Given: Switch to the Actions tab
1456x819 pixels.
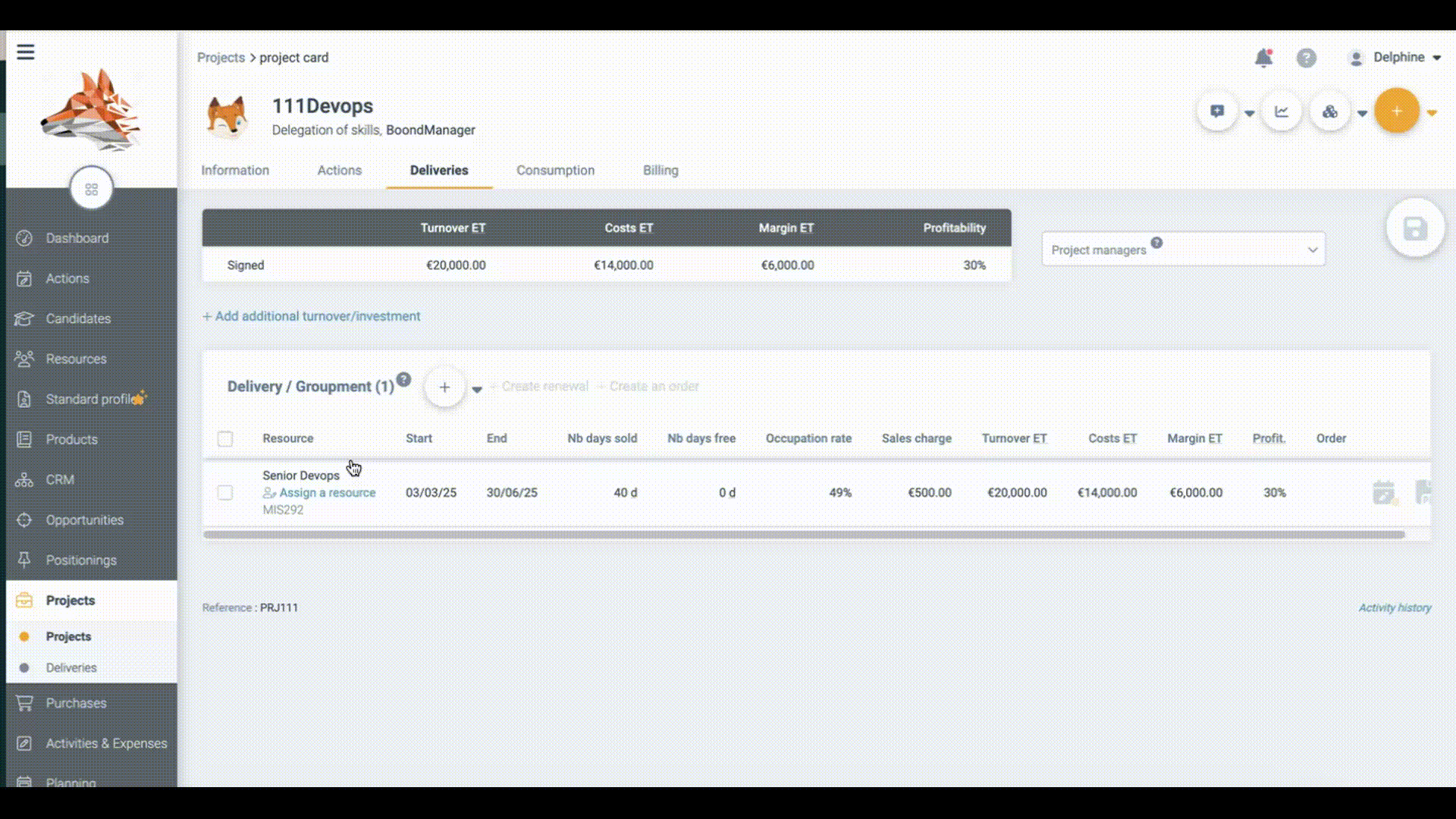Looking at the screenshot, I should coord(340,171).
